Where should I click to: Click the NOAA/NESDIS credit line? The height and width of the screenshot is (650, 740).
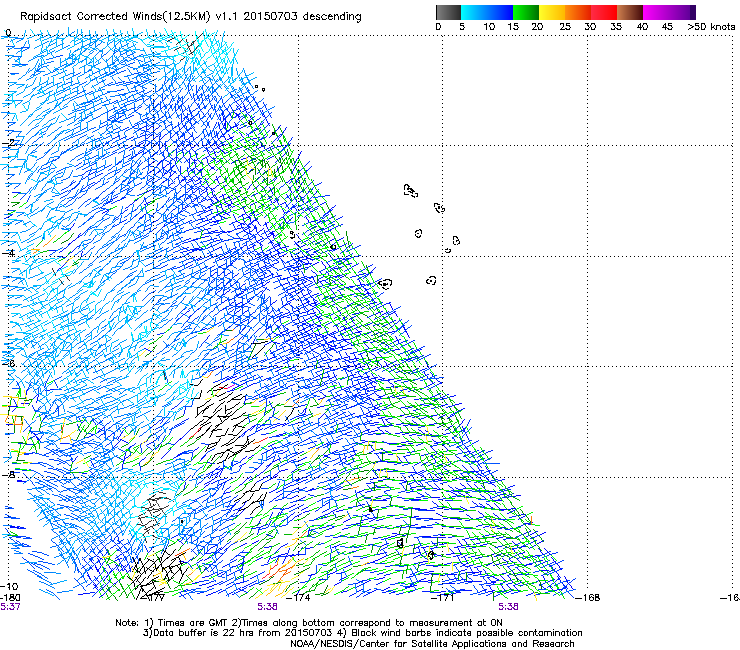pos(432,644)
